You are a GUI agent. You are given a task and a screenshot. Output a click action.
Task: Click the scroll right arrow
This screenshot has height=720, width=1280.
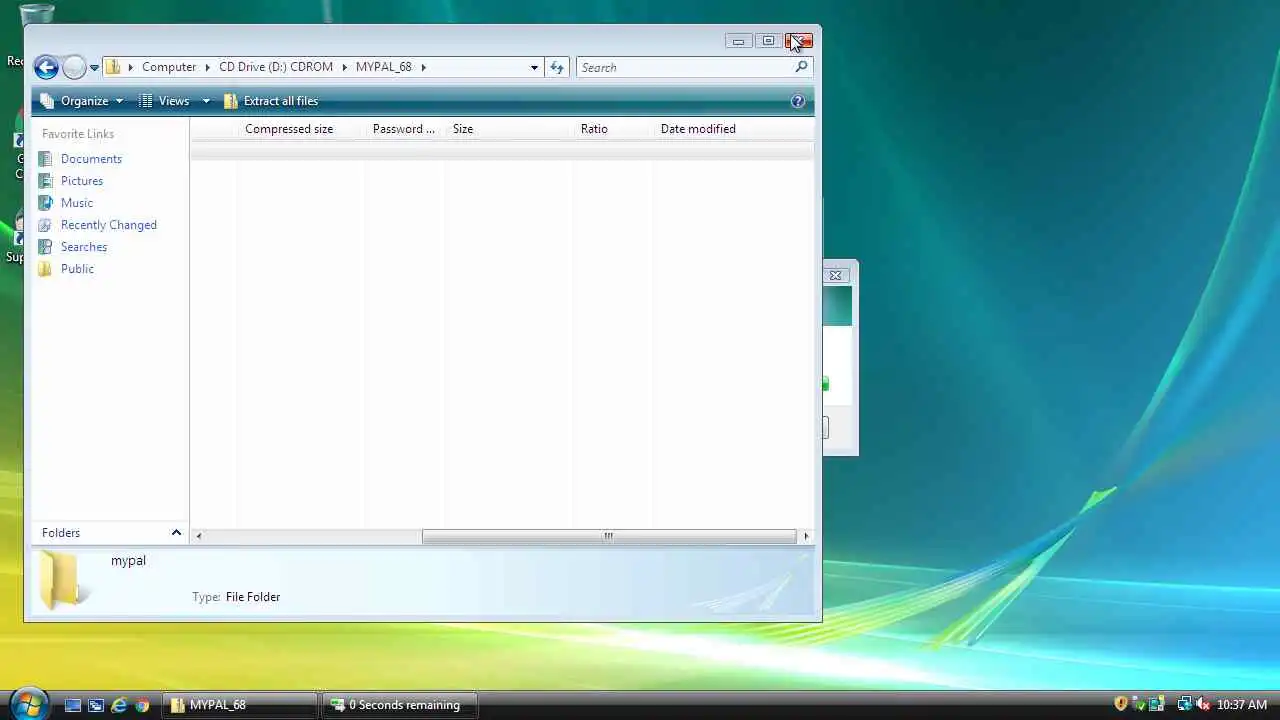(806, 536)
